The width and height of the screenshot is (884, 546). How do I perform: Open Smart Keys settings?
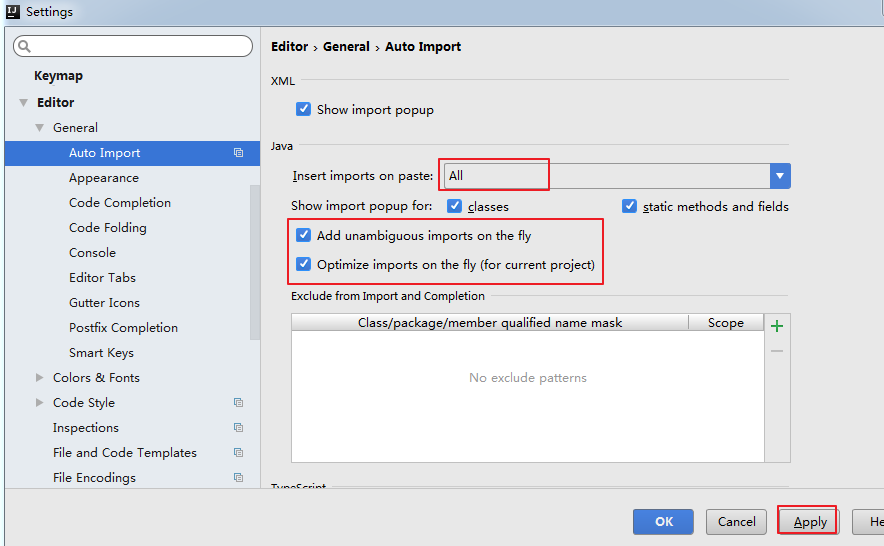pyautogui.click(x=101, y=353)
